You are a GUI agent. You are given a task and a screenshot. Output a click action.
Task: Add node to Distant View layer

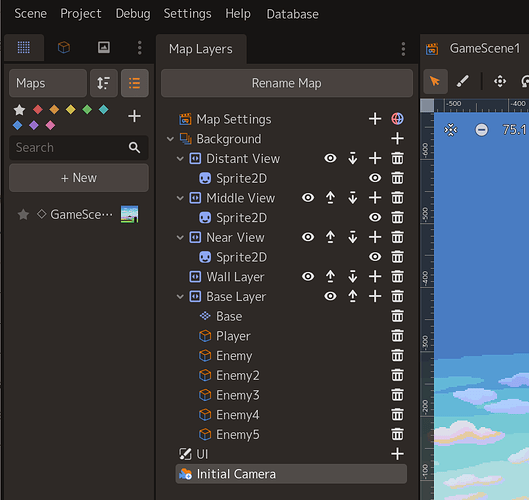coord(375,158)
